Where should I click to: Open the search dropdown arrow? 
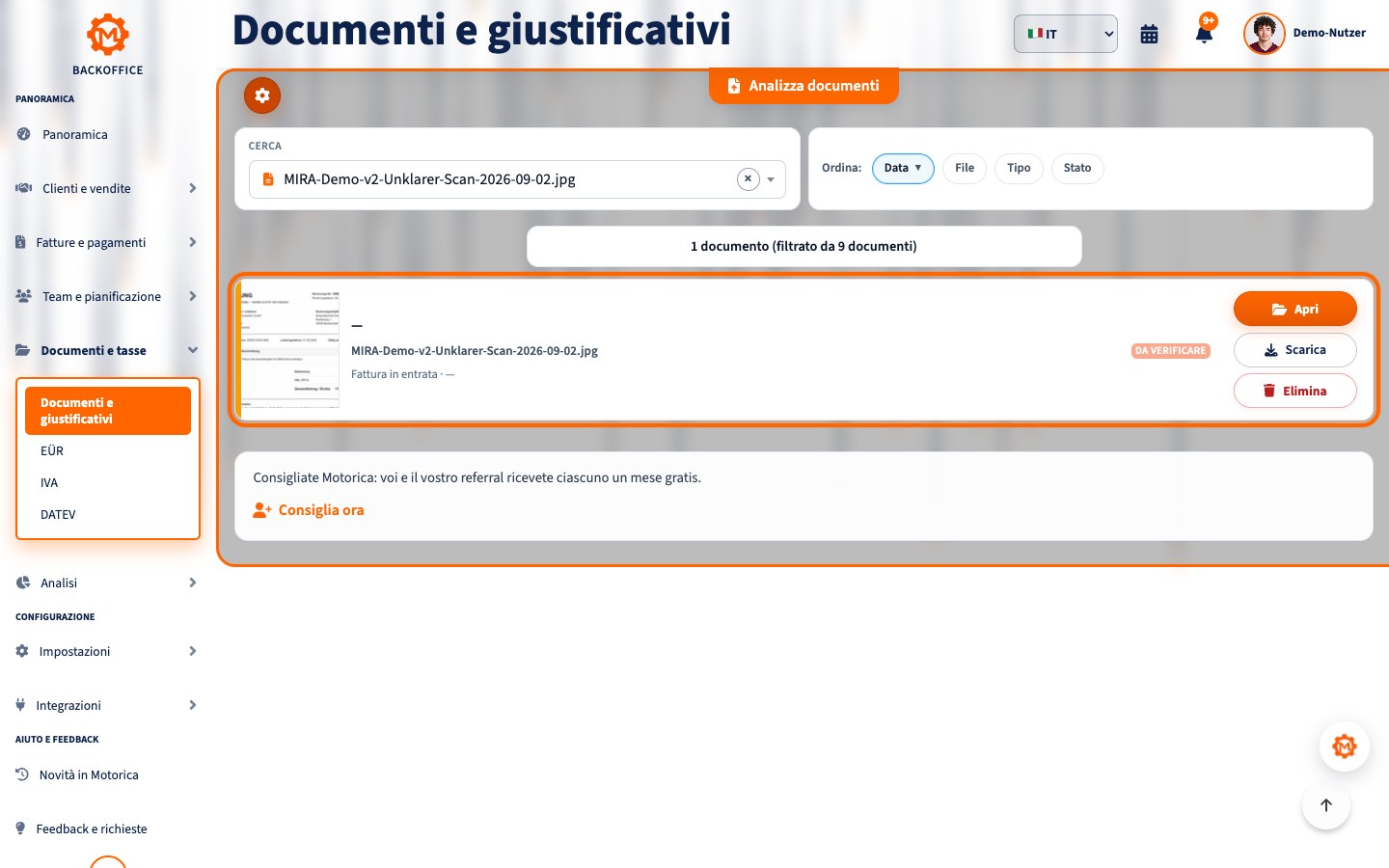click(x=771, y=179)
